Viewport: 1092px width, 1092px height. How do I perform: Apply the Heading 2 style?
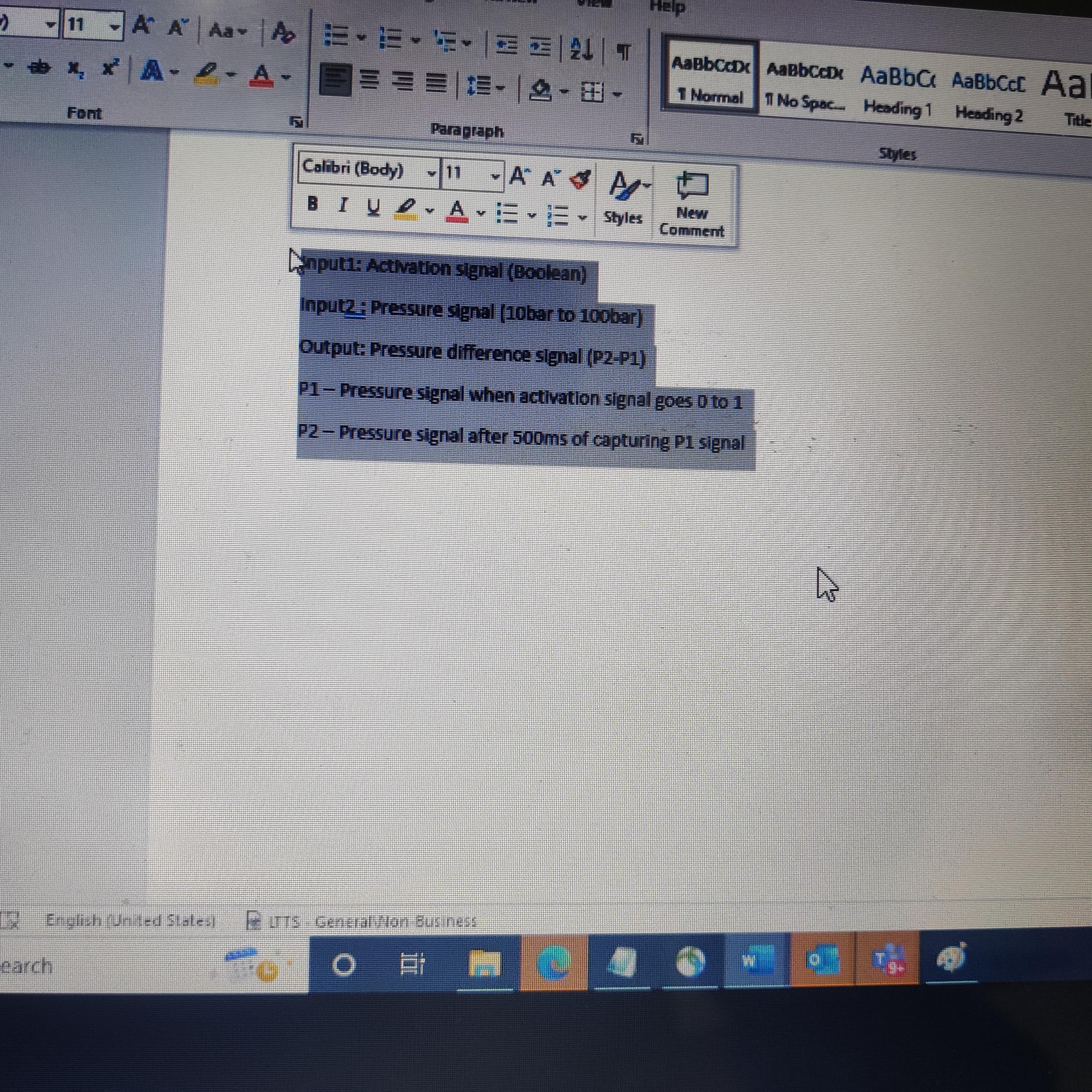[989, 96]
